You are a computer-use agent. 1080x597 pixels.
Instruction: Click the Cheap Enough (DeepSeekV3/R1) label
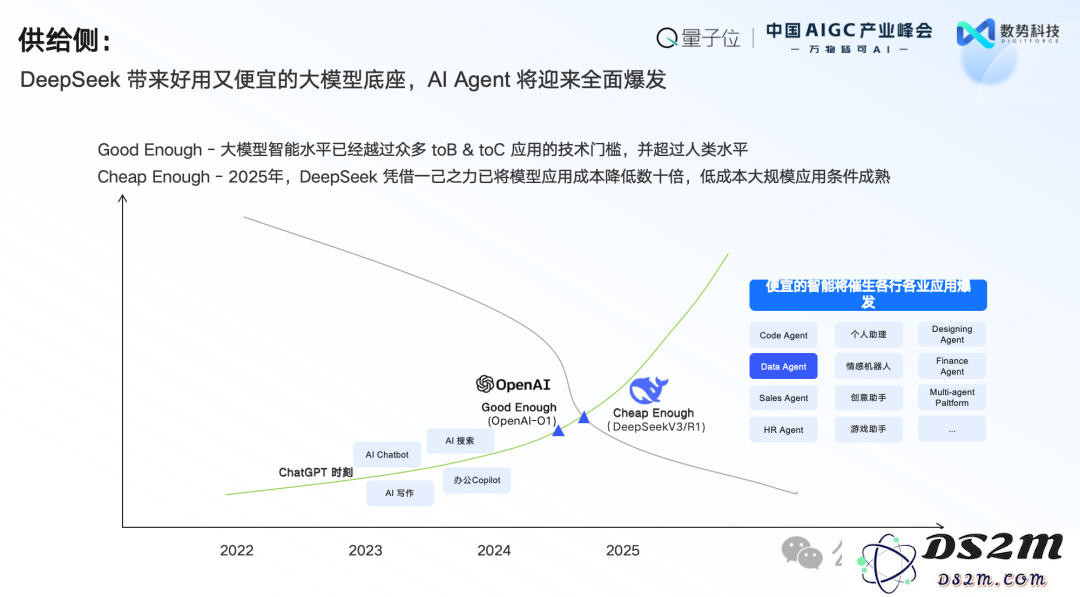(655, 419)
